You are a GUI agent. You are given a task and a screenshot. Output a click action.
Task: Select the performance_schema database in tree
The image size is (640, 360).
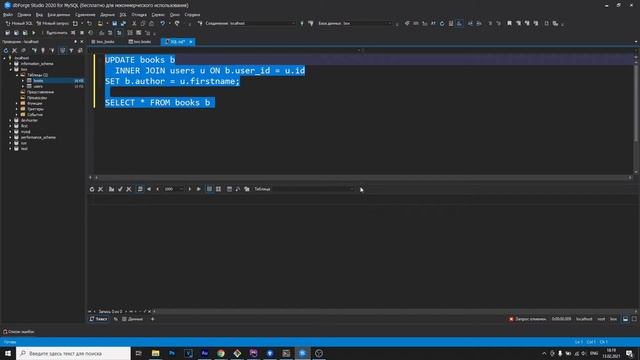click(x=38, y=138)
